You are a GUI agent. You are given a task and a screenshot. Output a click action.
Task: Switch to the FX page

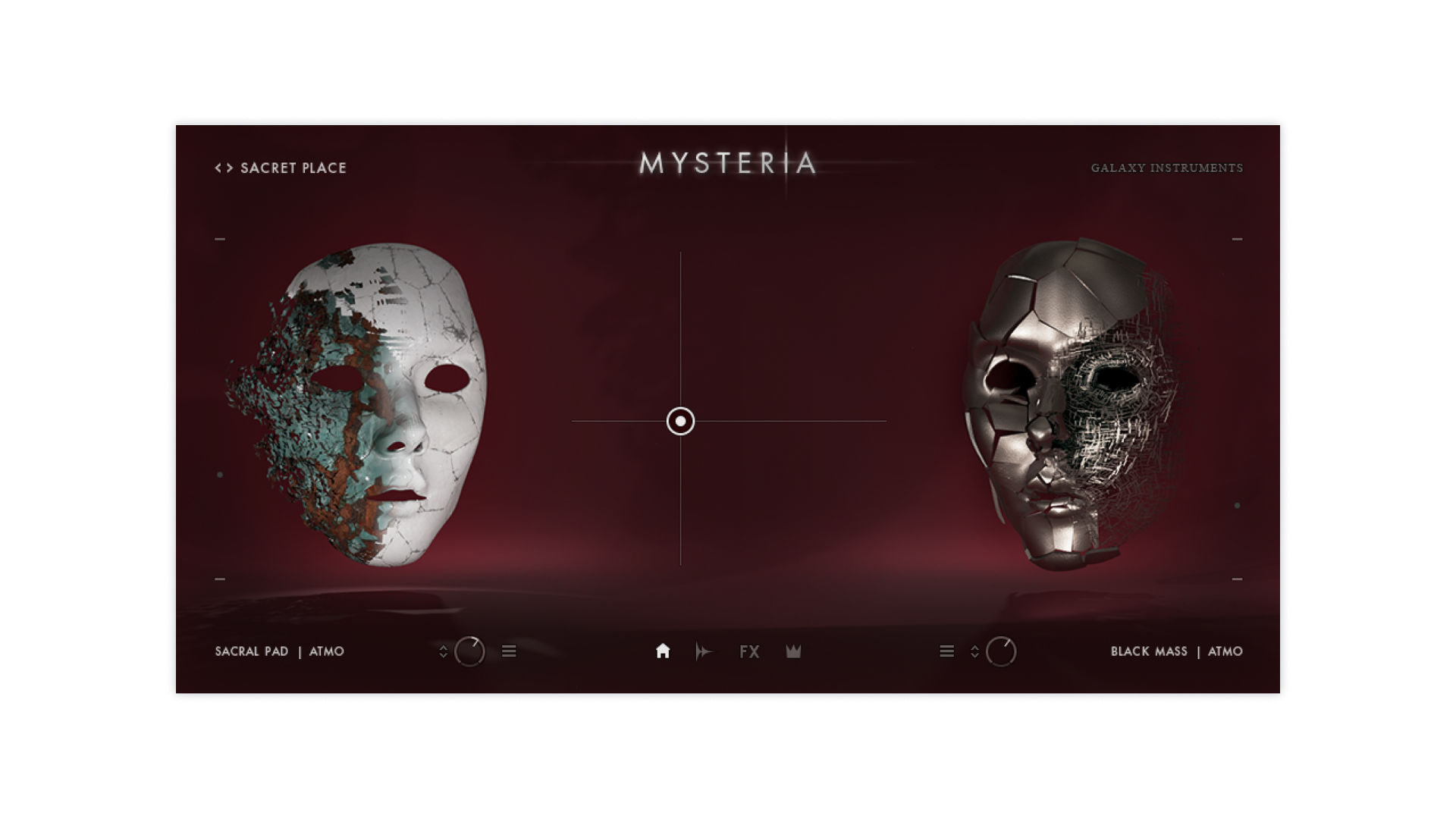point(749,651)
